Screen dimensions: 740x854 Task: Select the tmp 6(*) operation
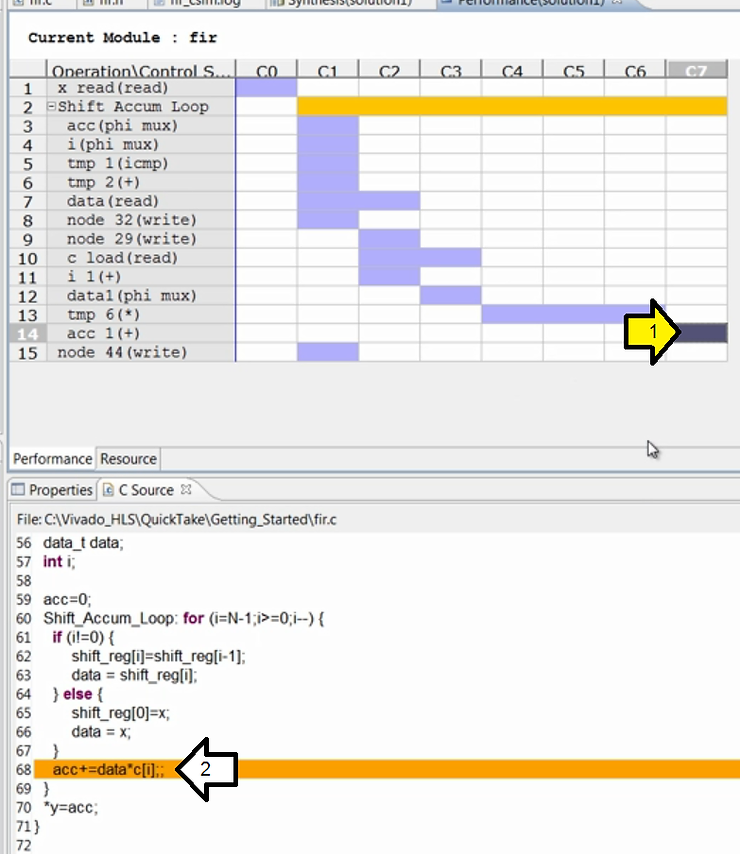141,314
